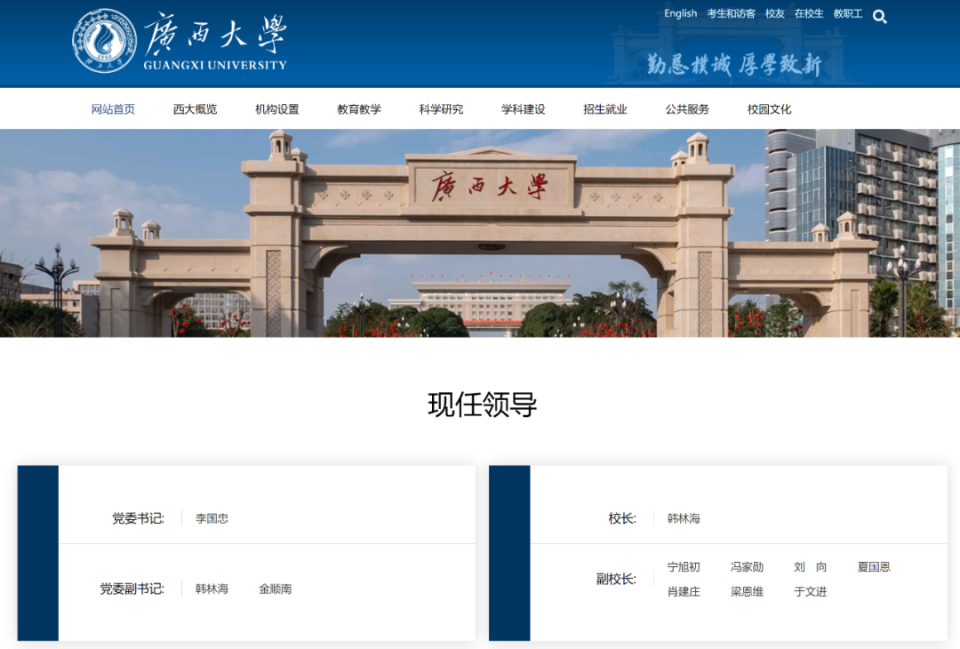Open 肖建庄 vice president profile
Image resolution: width=960 pixels, height=649 pixels.
(684, 591)
